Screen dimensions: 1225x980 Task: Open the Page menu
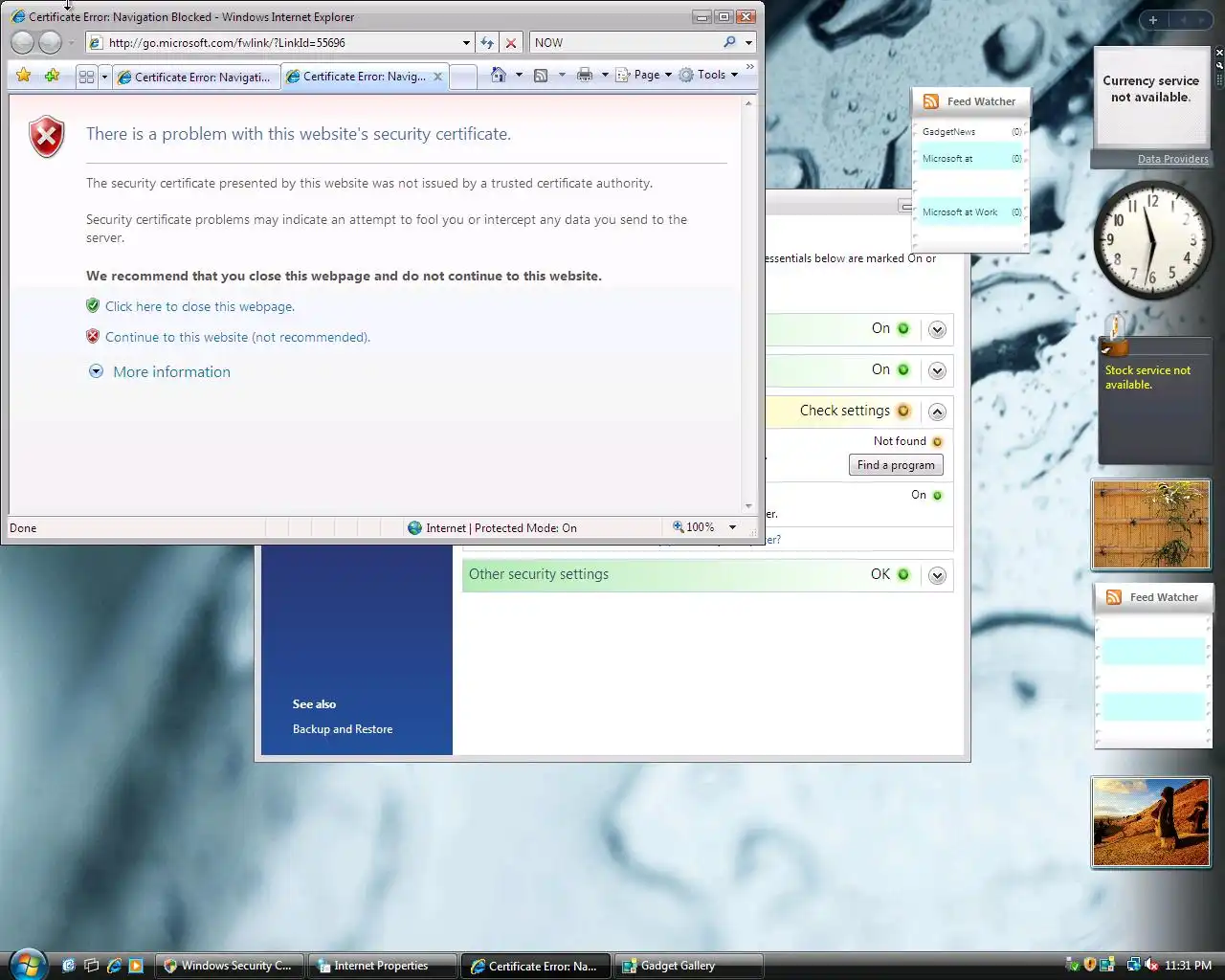tap(643, 75)
